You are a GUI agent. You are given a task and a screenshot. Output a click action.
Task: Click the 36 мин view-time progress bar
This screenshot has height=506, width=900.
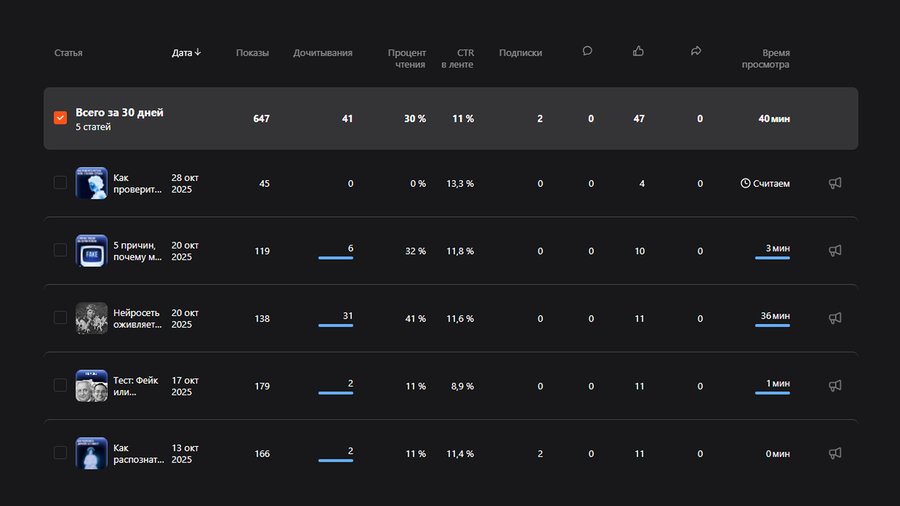click(772, 326)
